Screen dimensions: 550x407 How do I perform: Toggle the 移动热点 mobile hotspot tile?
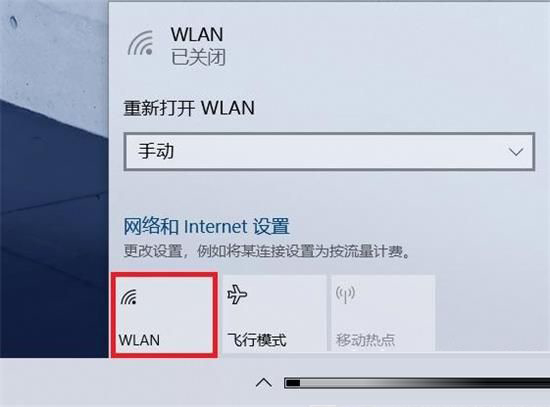click(383, 313)
